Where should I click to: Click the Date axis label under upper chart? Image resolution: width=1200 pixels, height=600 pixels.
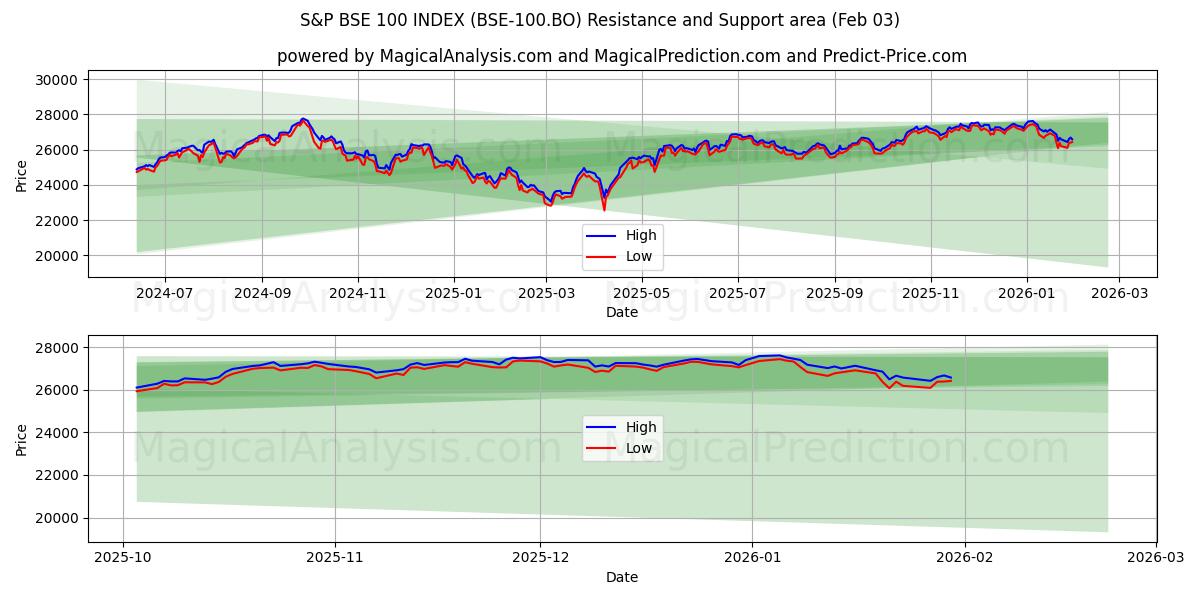click(x=622, y=313)
